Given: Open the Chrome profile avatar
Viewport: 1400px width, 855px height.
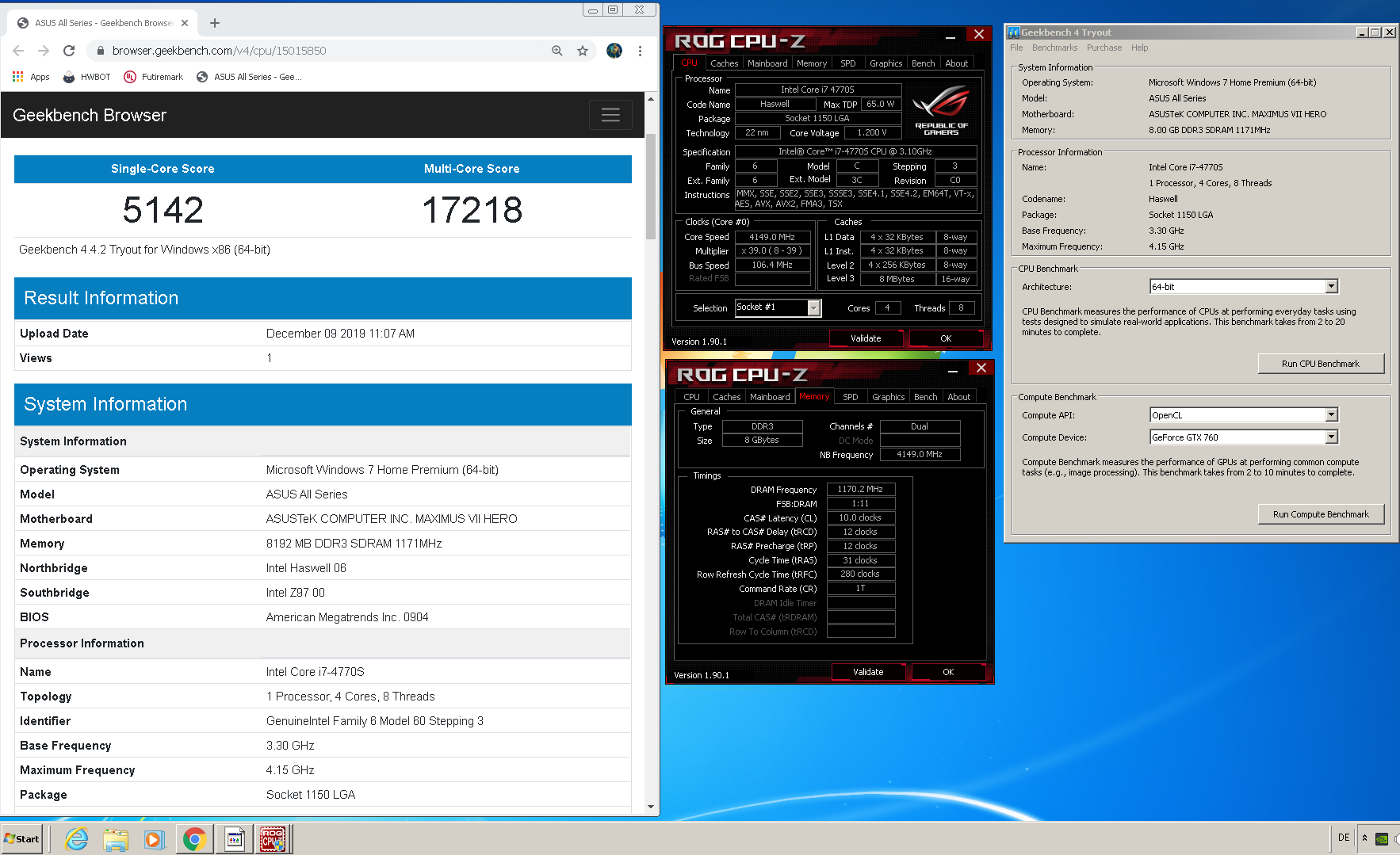Looking at the screenshot, I should [x=614, y=51].
